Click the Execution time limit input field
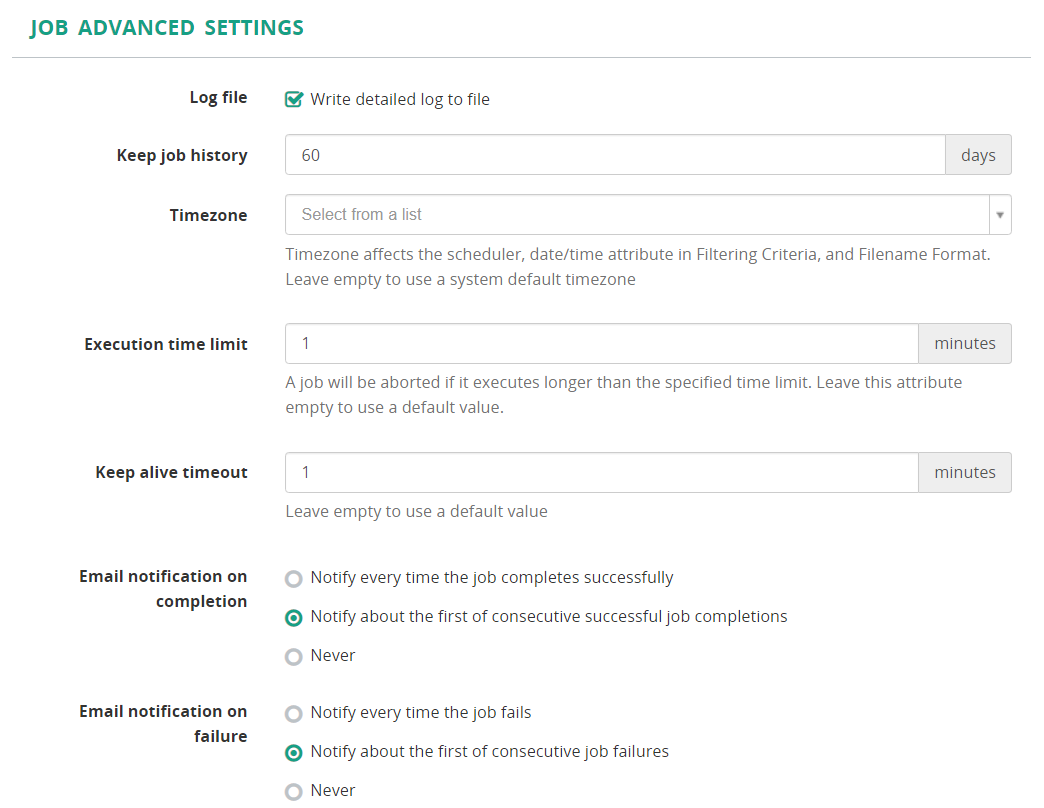 [602, 343]
